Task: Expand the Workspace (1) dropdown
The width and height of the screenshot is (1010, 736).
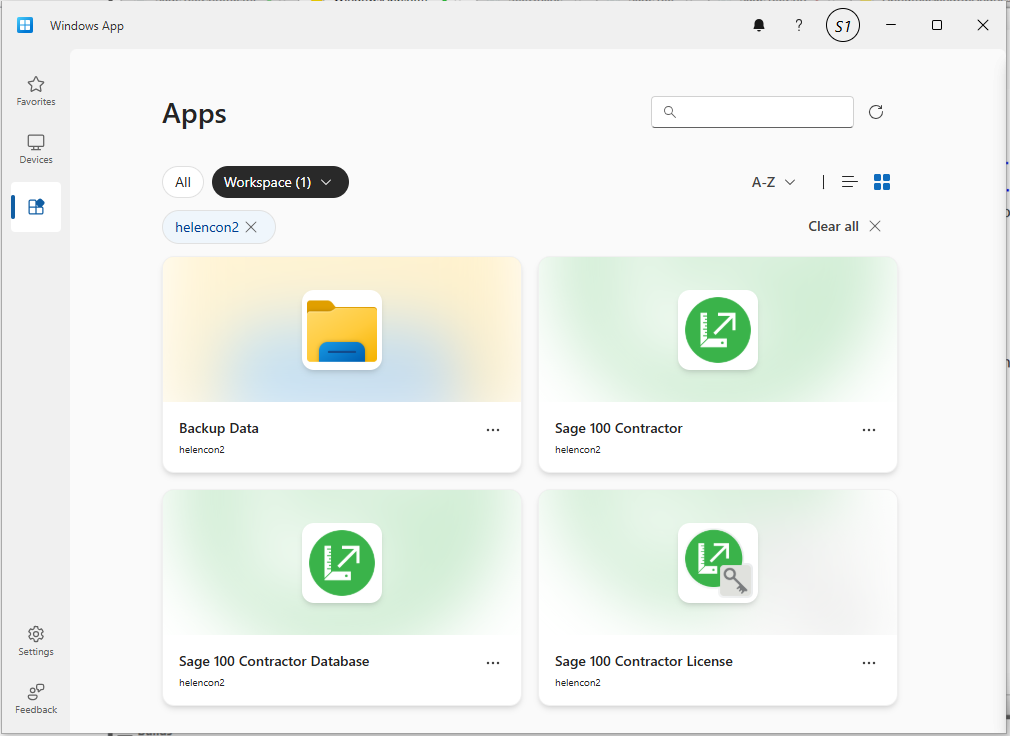Action: pyautogui.click(x=280, y=182)
